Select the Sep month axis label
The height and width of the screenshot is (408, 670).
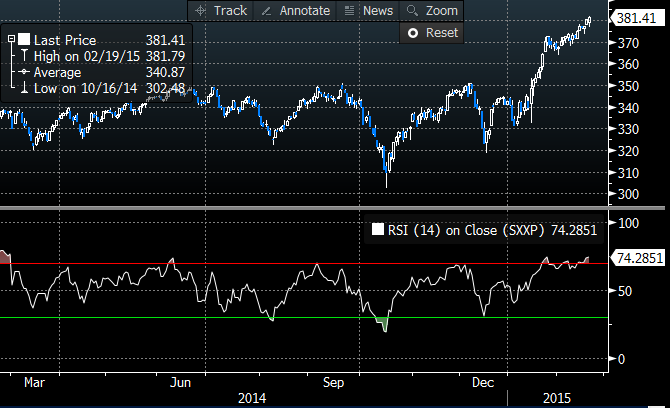[x=333, y=382]
